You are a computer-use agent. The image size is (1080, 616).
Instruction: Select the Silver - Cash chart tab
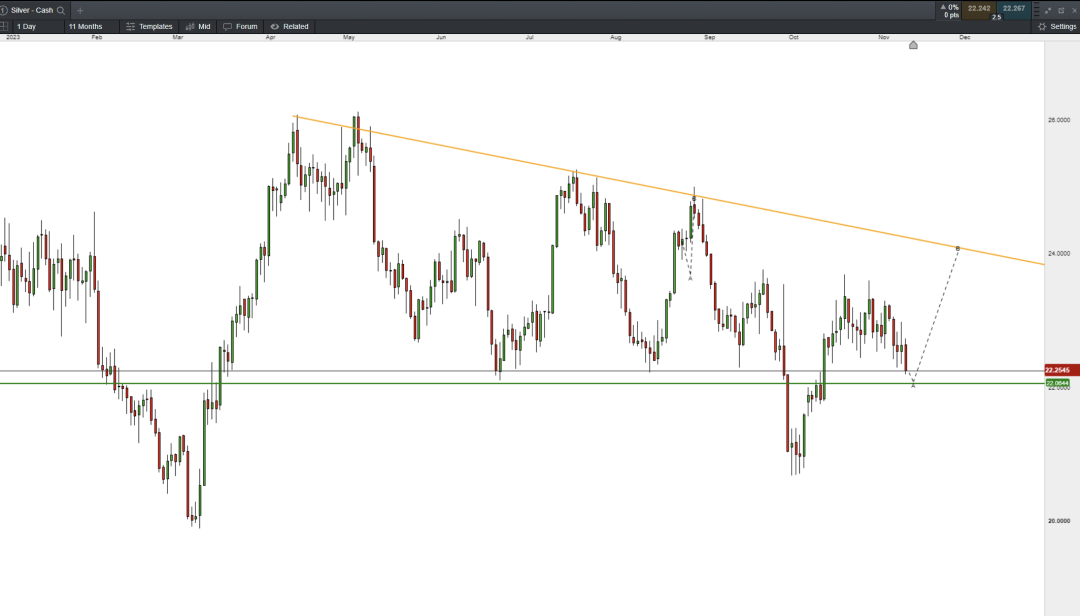30,10
